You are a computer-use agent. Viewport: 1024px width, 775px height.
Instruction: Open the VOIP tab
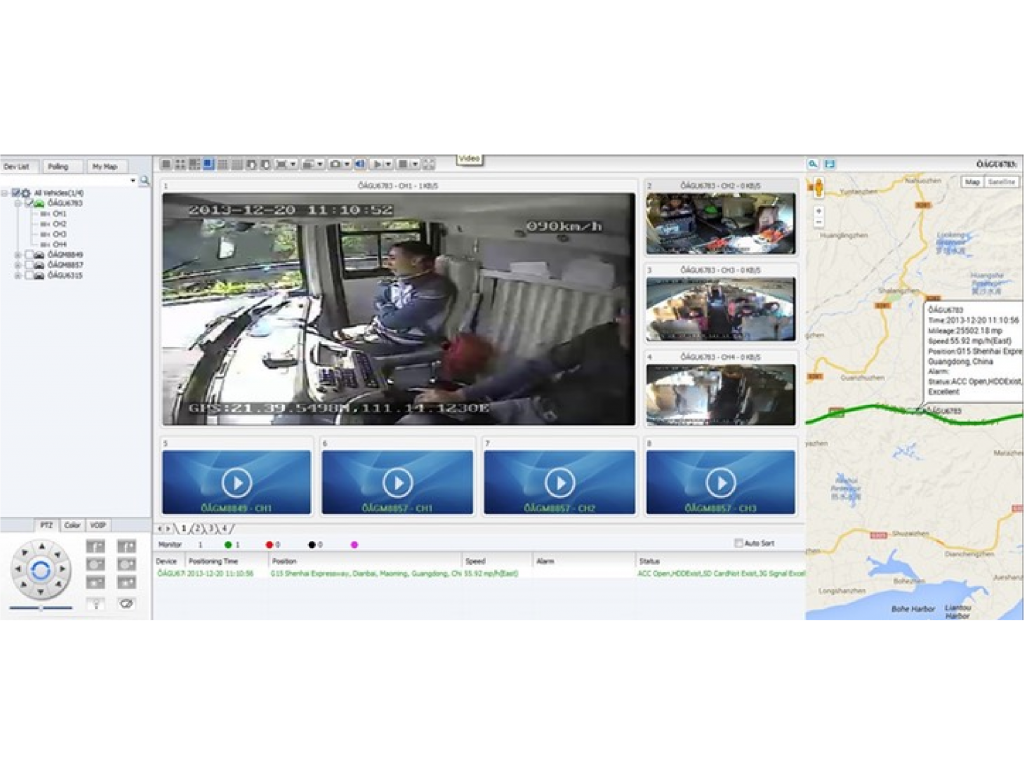tap(98, 525)
